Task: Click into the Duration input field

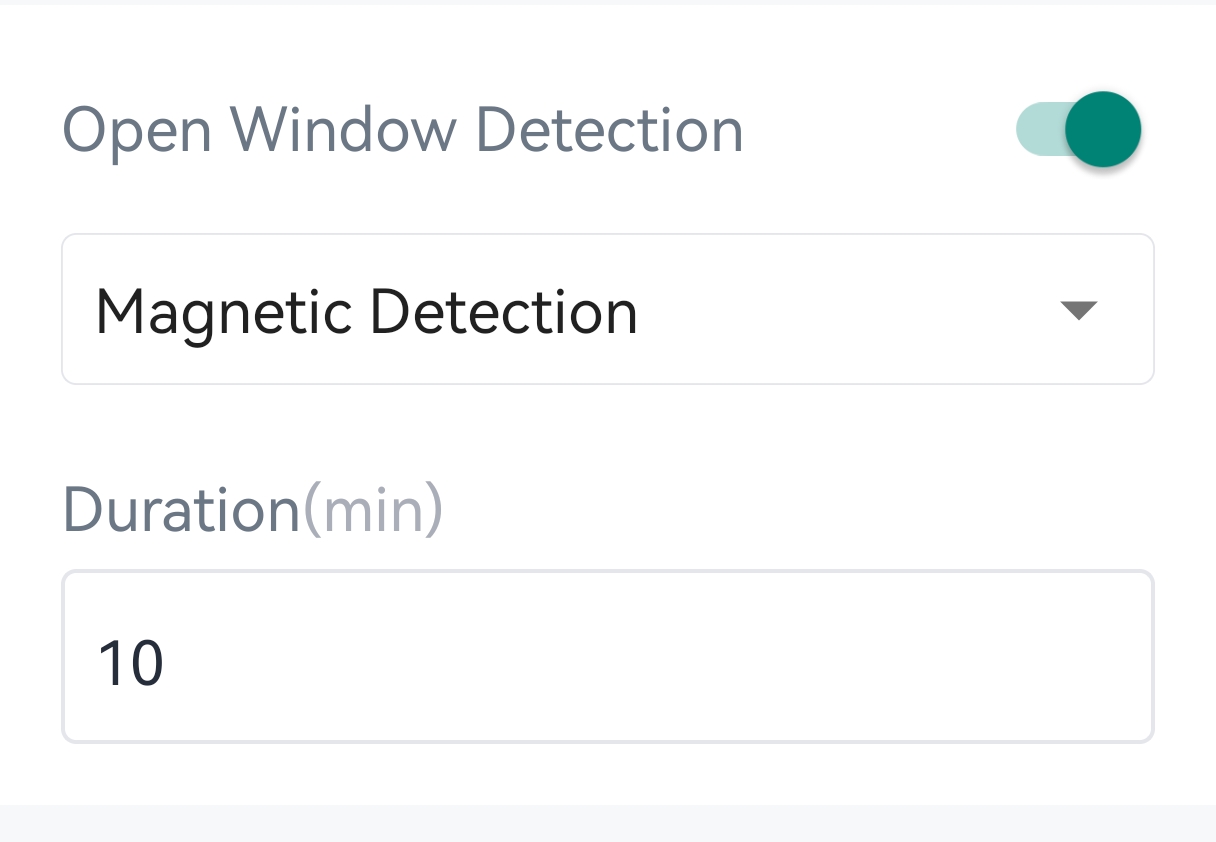Action: click(x=608, y=657)
